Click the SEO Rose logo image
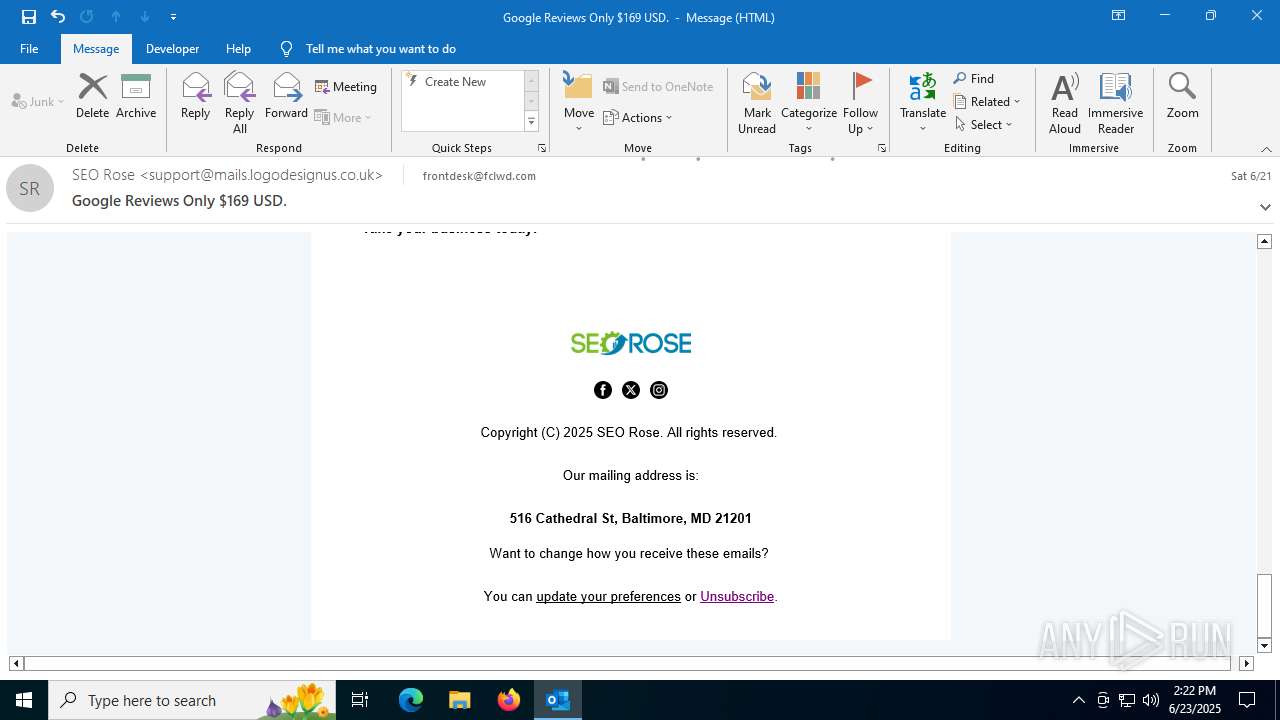 tap(631, 343)
